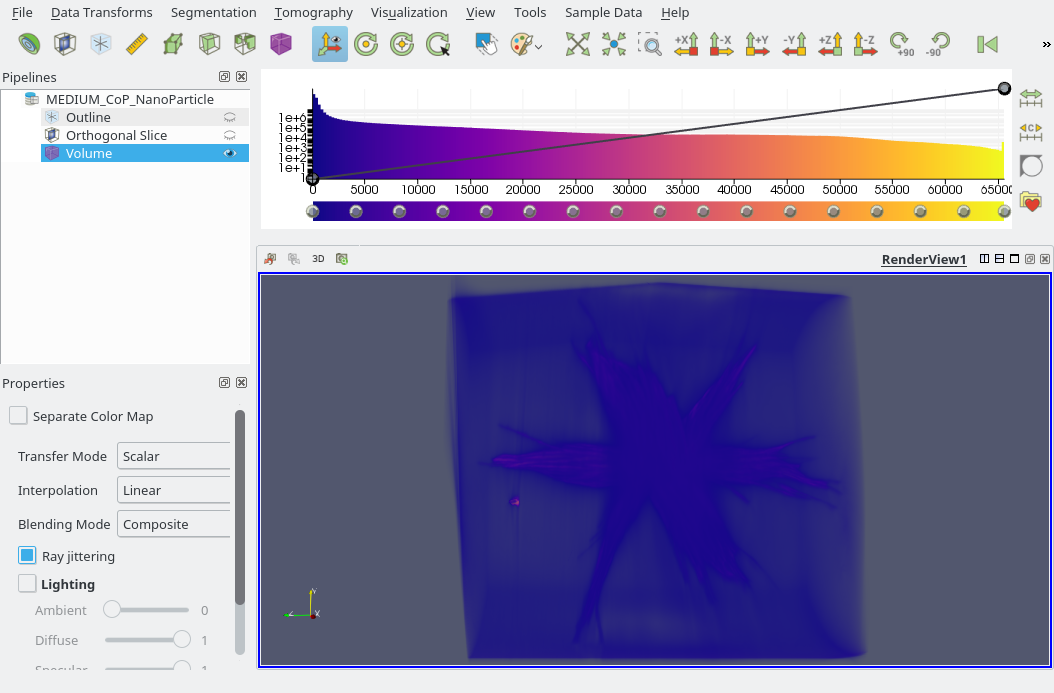Invert color map circular icon
The image size is (1054, 693).
click(1030, 166)
